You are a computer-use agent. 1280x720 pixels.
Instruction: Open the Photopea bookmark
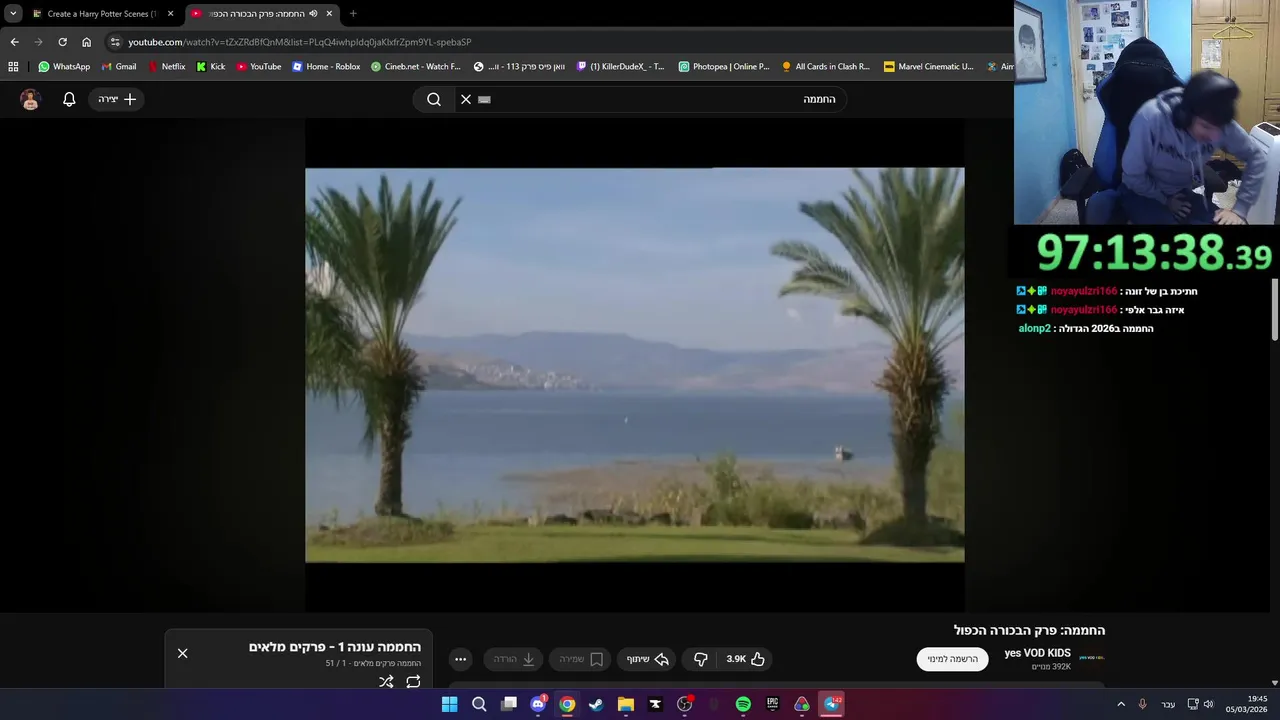pyautogui.click(x=724, y=67)
